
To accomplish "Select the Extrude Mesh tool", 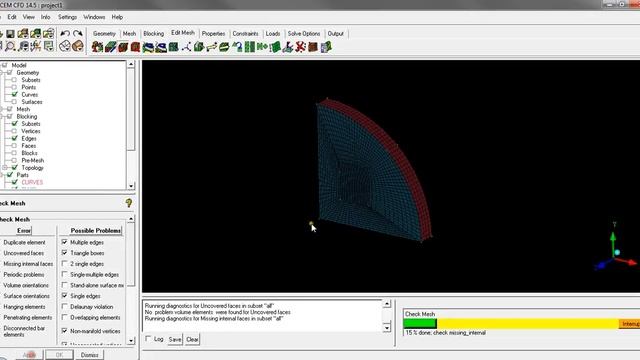I will [110, 47].
